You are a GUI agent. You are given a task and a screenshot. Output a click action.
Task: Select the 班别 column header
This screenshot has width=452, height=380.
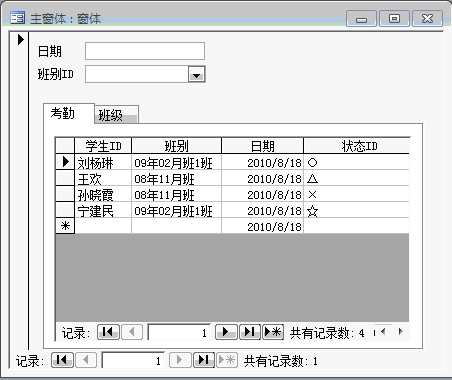(177, 146)
